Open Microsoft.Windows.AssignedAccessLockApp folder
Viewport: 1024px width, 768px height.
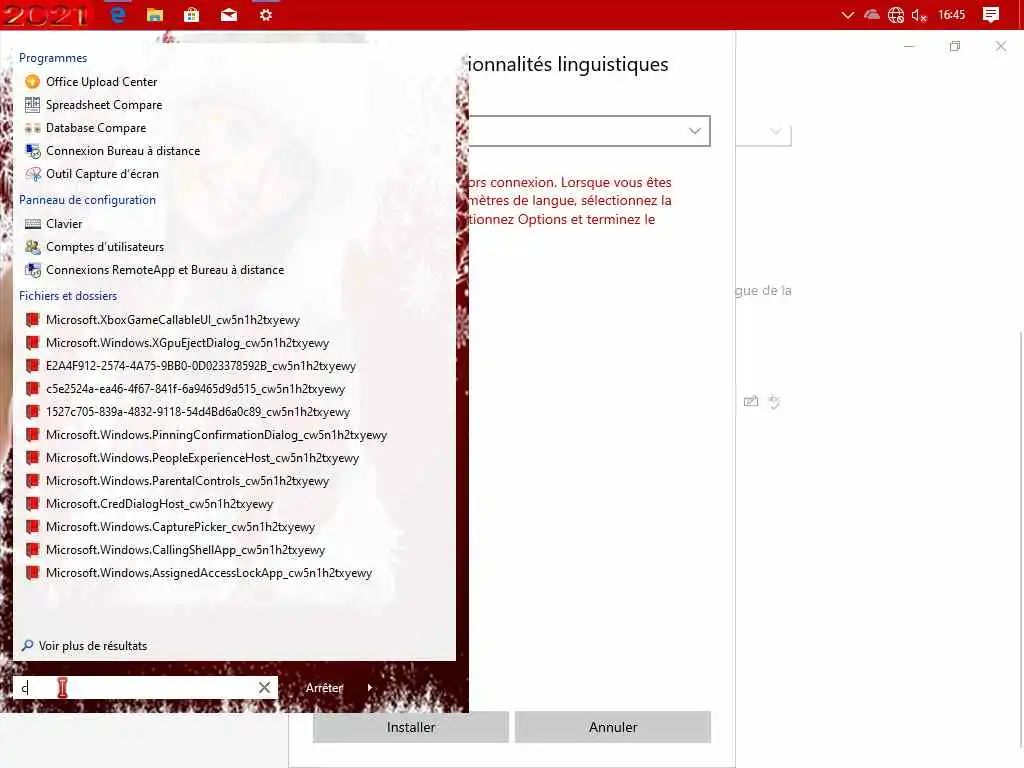pyautogui.click(x=209, y=573)
